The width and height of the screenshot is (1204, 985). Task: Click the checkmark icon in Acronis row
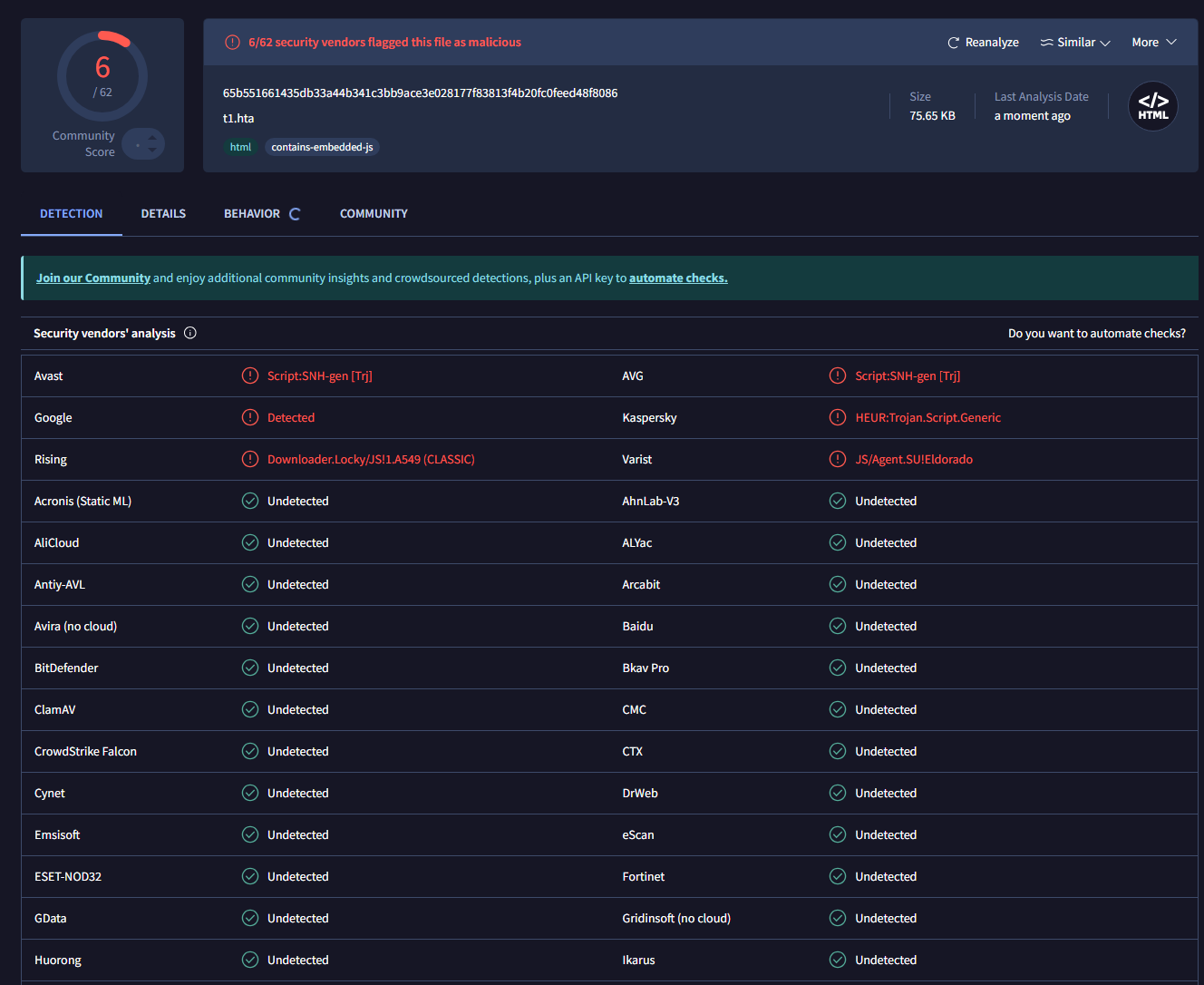(x=250, y=501)
